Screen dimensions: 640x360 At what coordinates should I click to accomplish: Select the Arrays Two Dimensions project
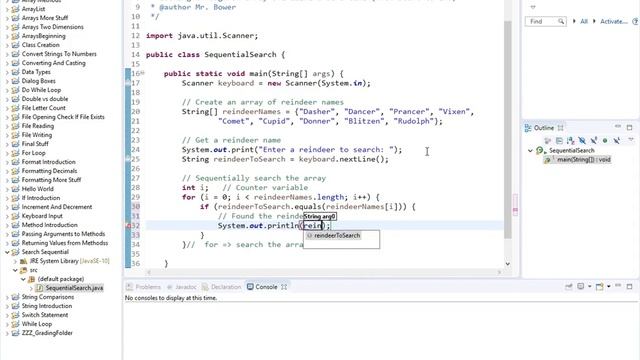pos(53,27)
